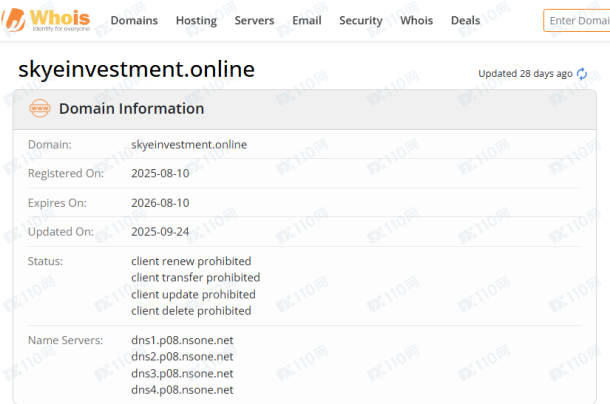Click the www globe icon in Domain Information

[x=40, y=109]
